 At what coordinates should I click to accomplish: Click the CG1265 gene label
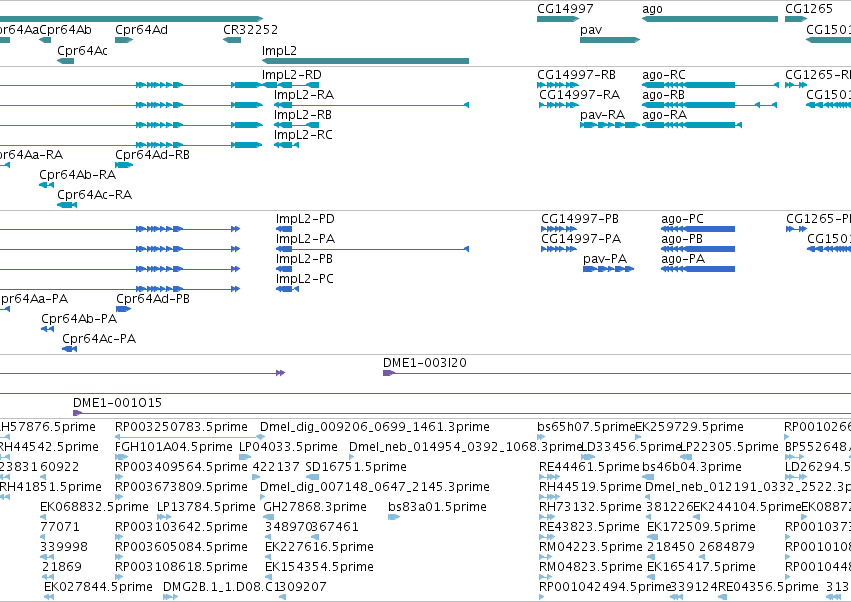(x=809, y=9)
